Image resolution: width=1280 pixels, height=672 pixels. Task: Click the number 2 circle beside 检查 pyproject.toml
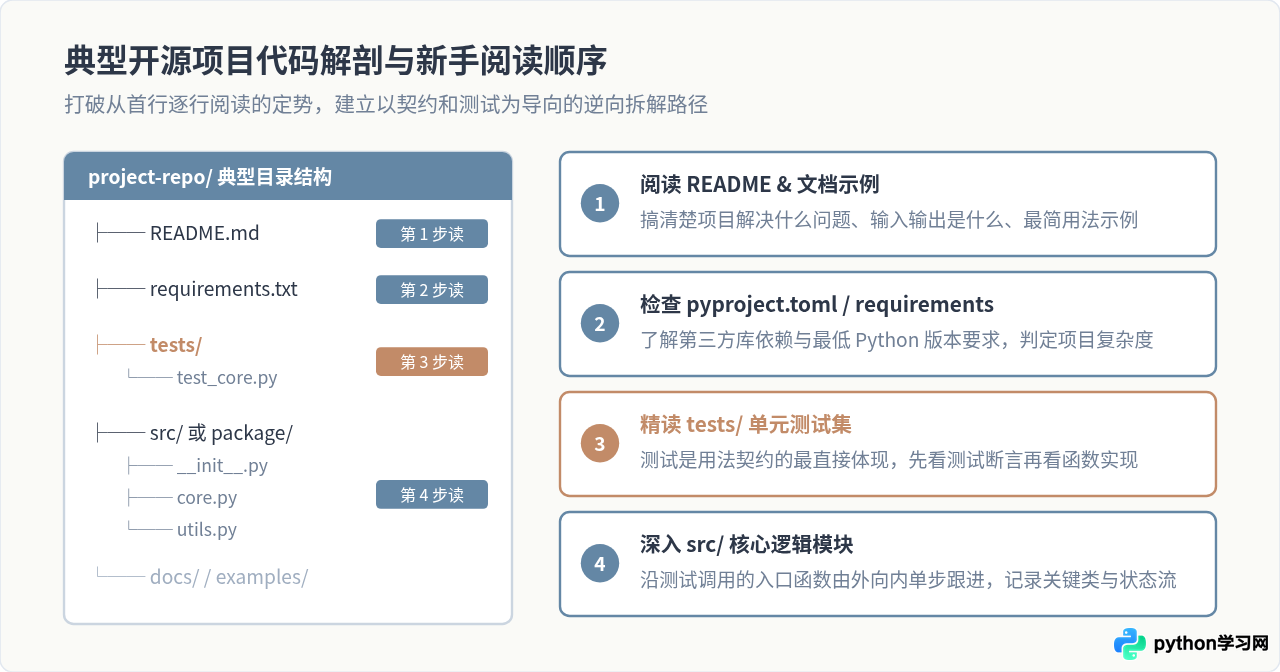tap(600, 324)
